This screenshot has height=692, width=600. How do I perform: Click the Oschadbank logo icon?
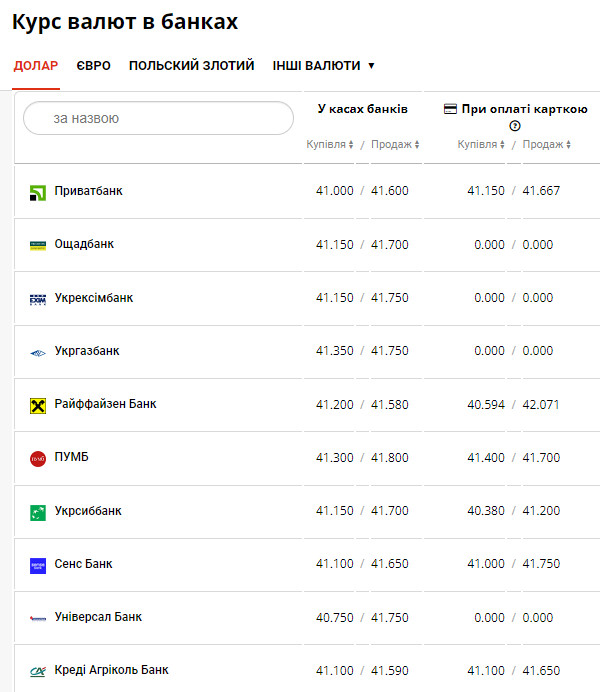(x=38, y=245)
